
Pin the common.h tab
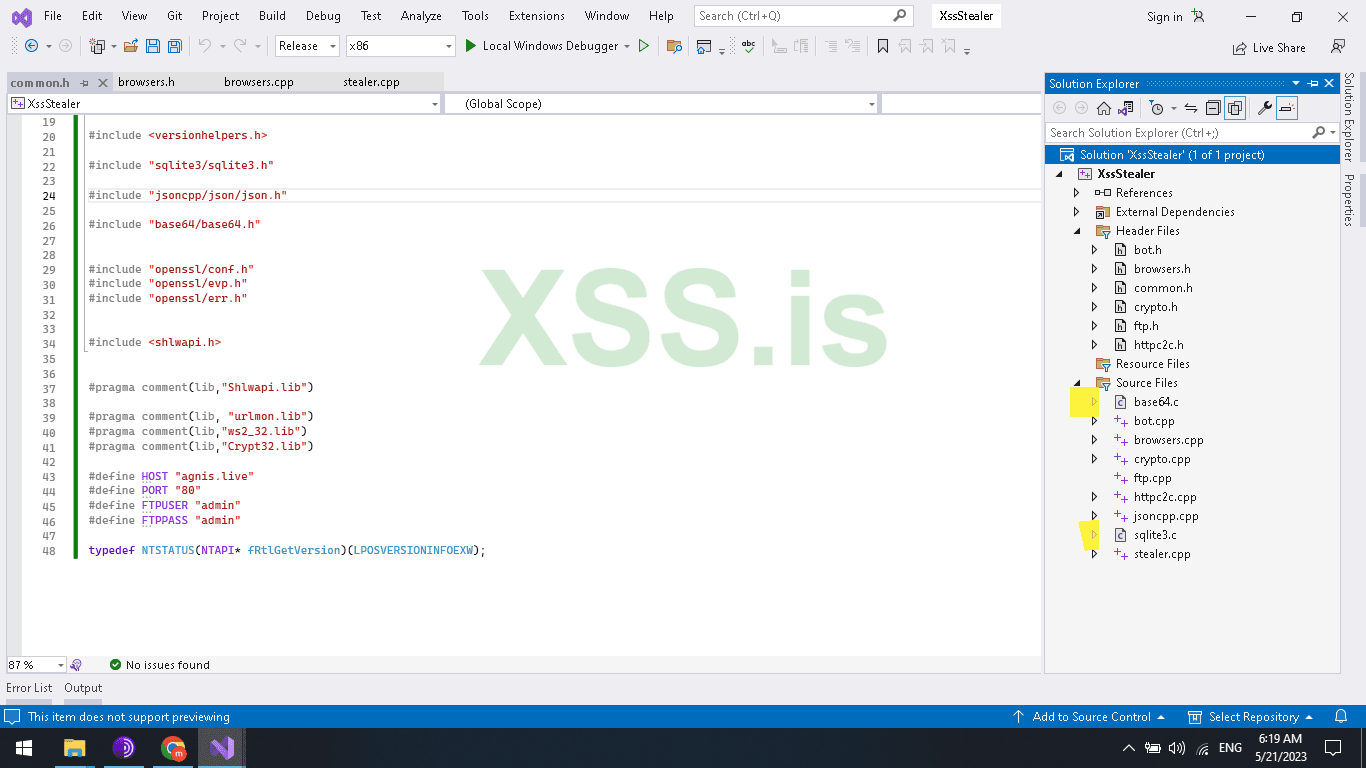click(84, 83)
